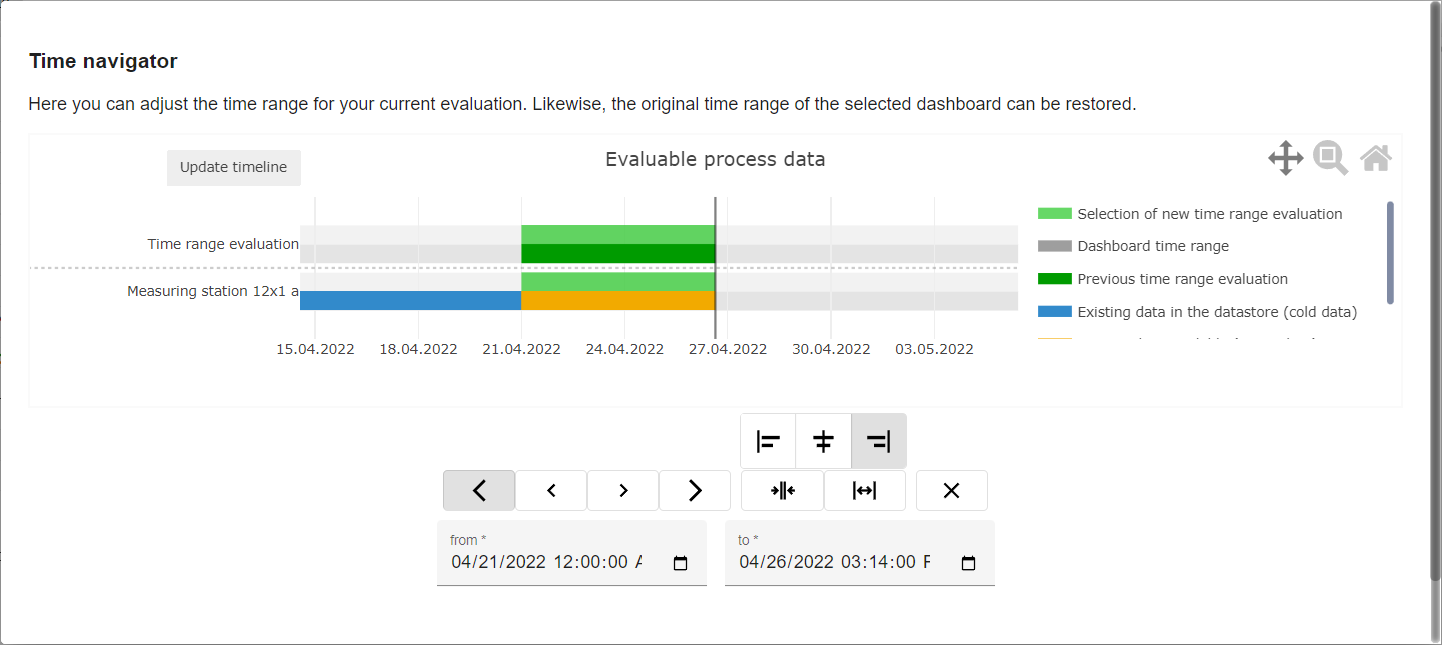Click the small right chevron step button
The image size is (1442, 645).
(x=623, y=491)
